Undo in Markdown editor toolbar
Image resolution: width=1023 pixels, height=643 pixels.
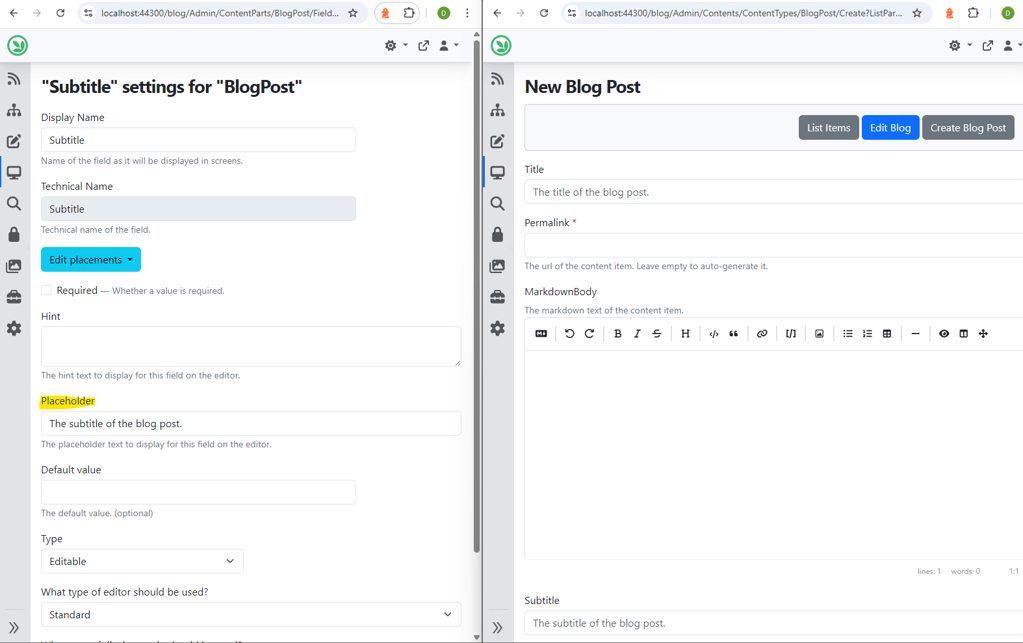tap(570, 334)
